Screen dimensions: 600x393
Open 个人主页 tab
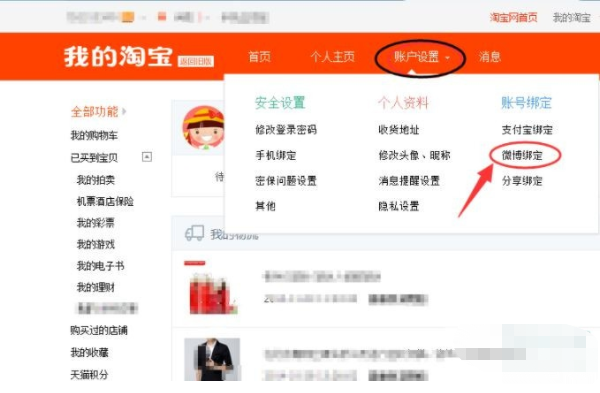(x=333, y=57)
